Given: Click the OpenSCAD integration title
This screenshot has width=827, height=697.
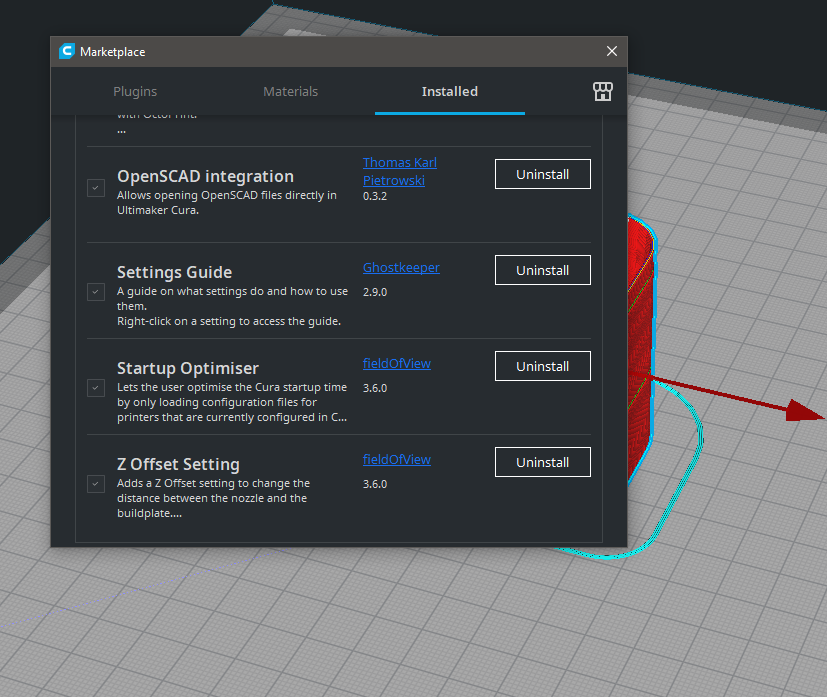Looking at the screenshot, I should 205,176.
